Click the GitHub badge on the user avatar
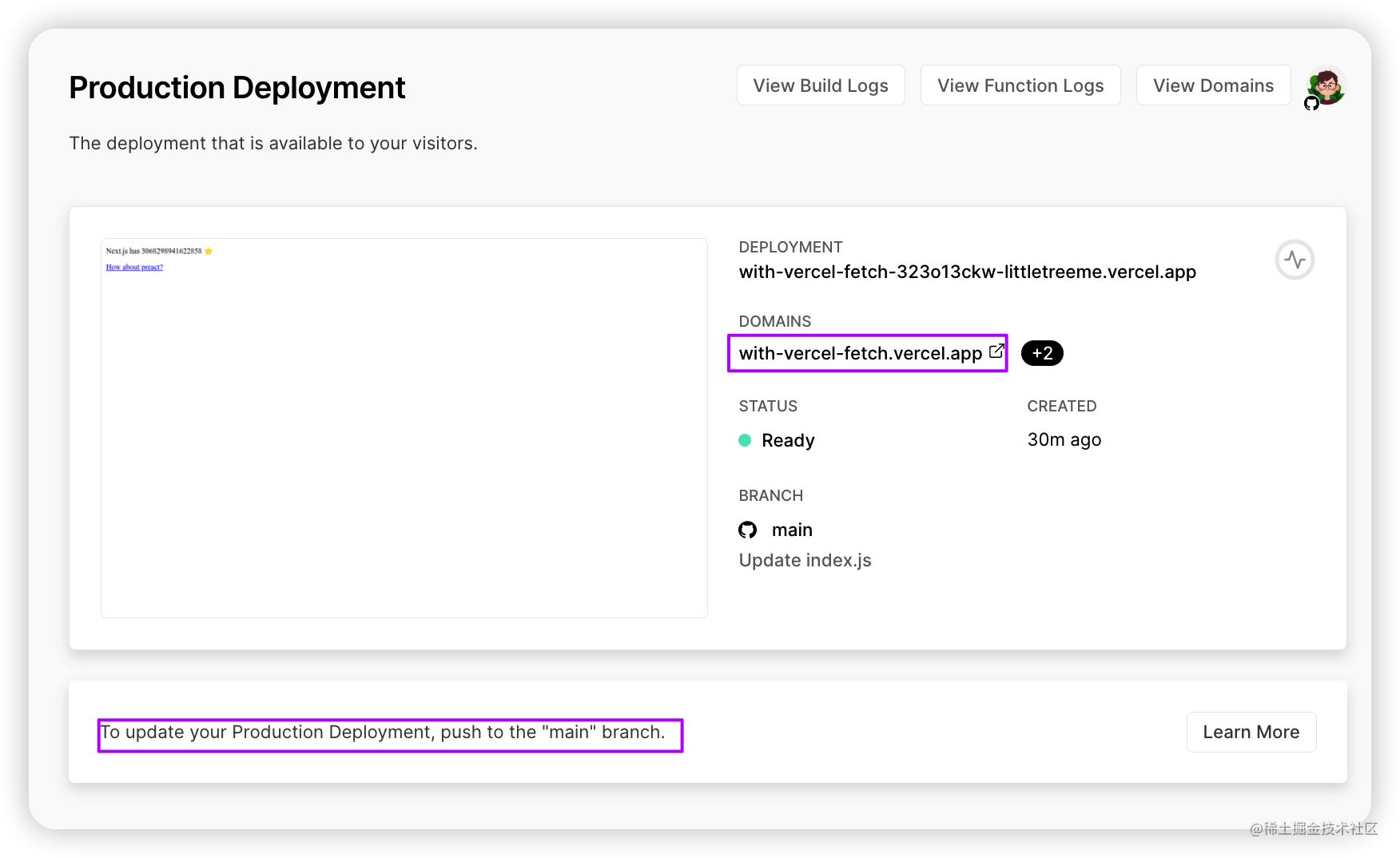1400x858 pixels. [x=1311, y=104]
